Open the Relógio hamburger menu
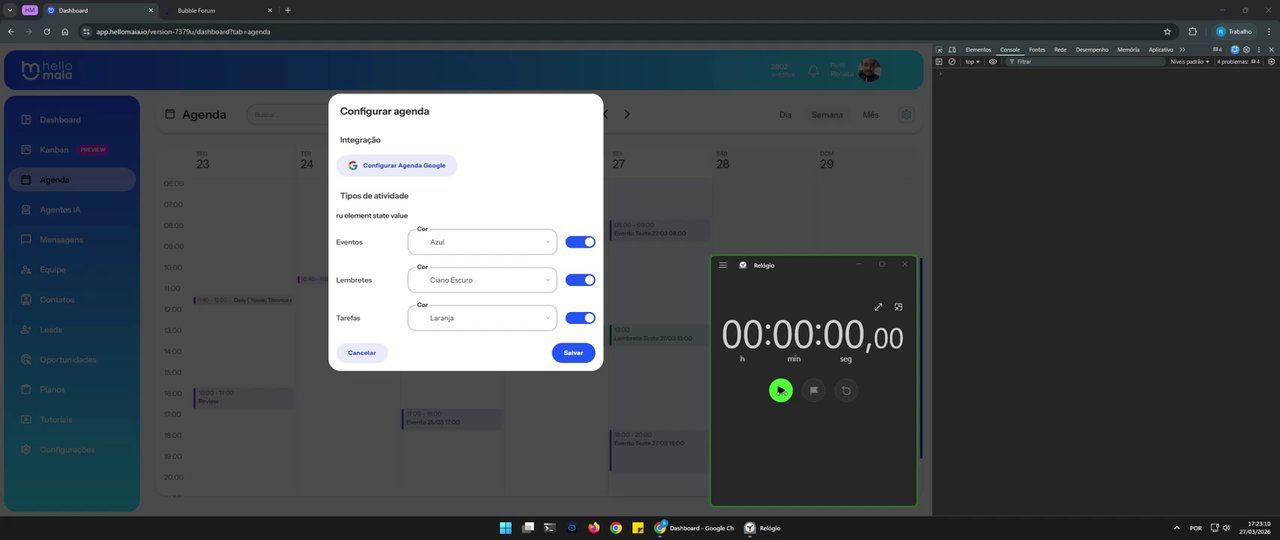This screenshot has width=1280, height=540. point(723,265)
